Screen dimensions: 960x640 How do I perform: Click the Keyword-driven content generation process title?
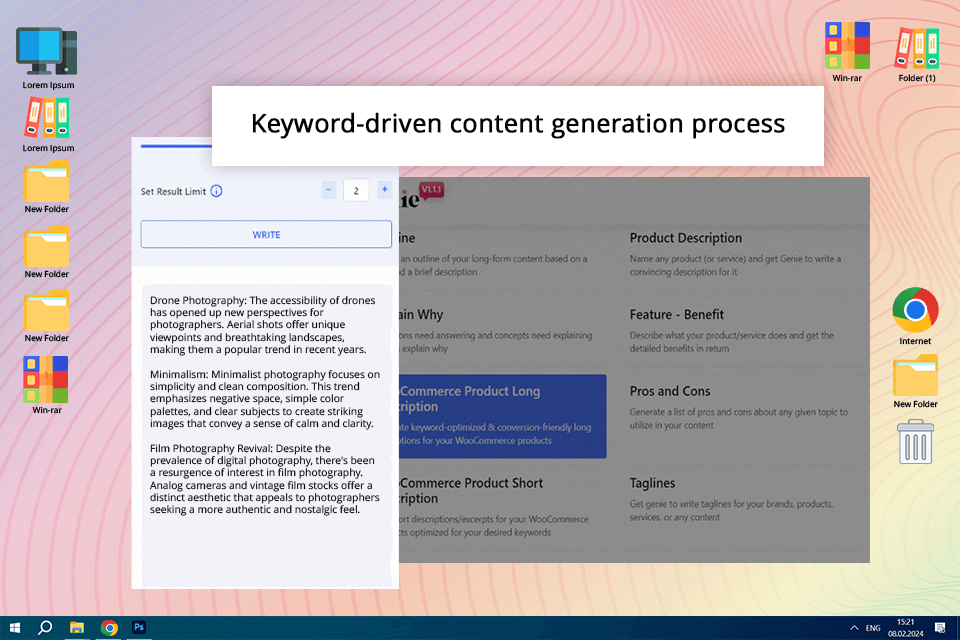pyautogui.click(x=518, y=124)
